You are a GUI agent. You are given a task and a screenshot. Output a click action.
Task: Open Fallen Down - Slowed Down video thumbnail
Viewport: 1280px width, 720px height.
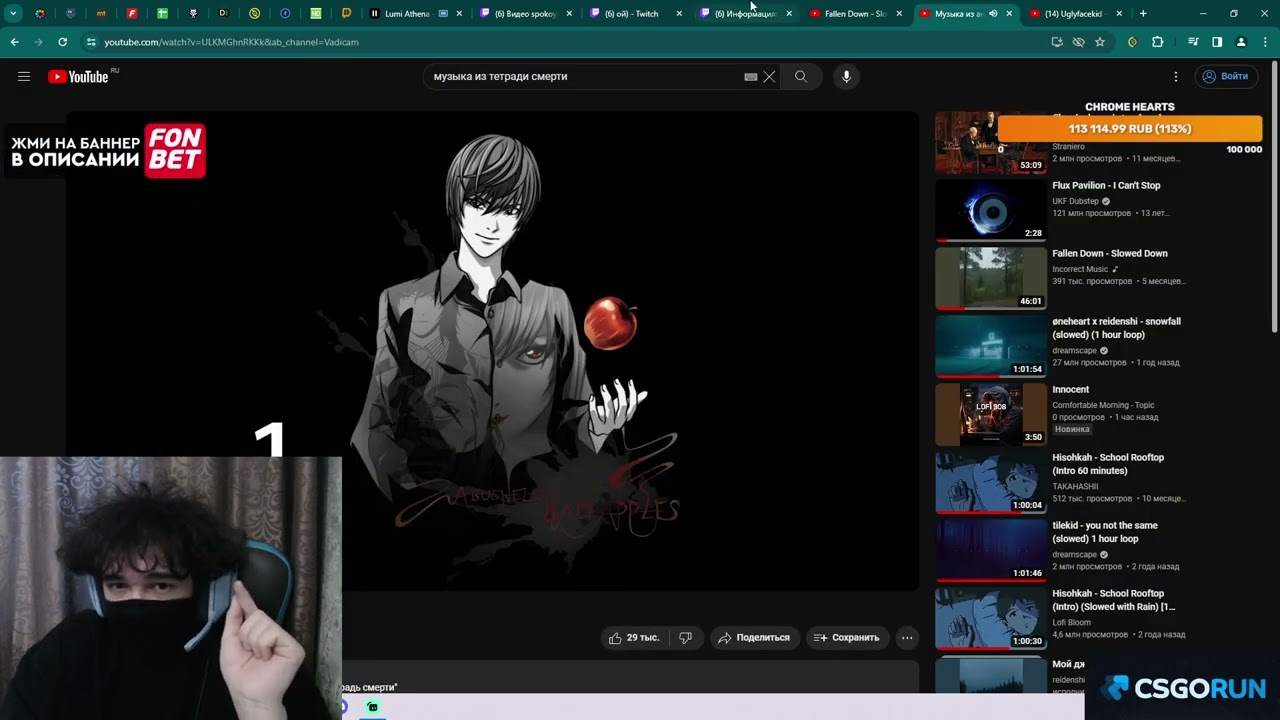pyautogui.click(x=990, y=277)
